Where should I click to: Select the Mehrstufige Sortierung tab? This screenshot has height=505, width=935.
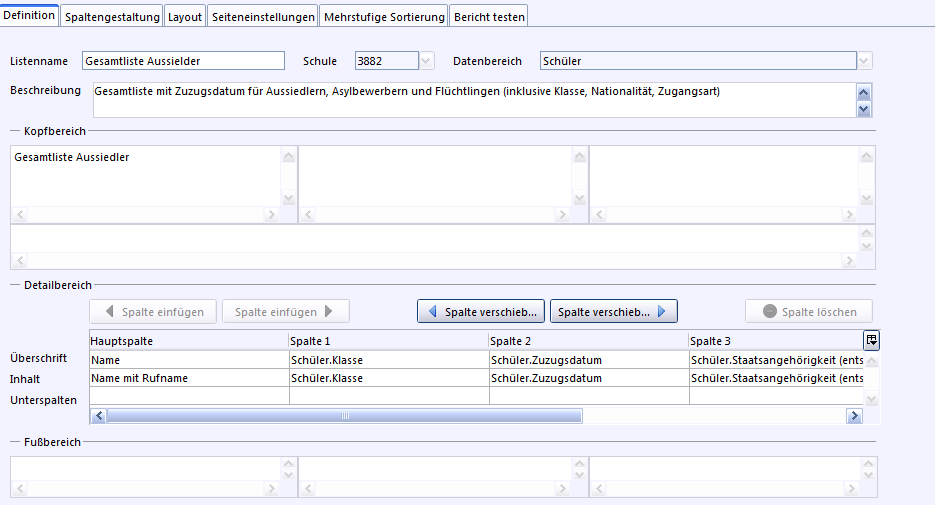[384, 17]
